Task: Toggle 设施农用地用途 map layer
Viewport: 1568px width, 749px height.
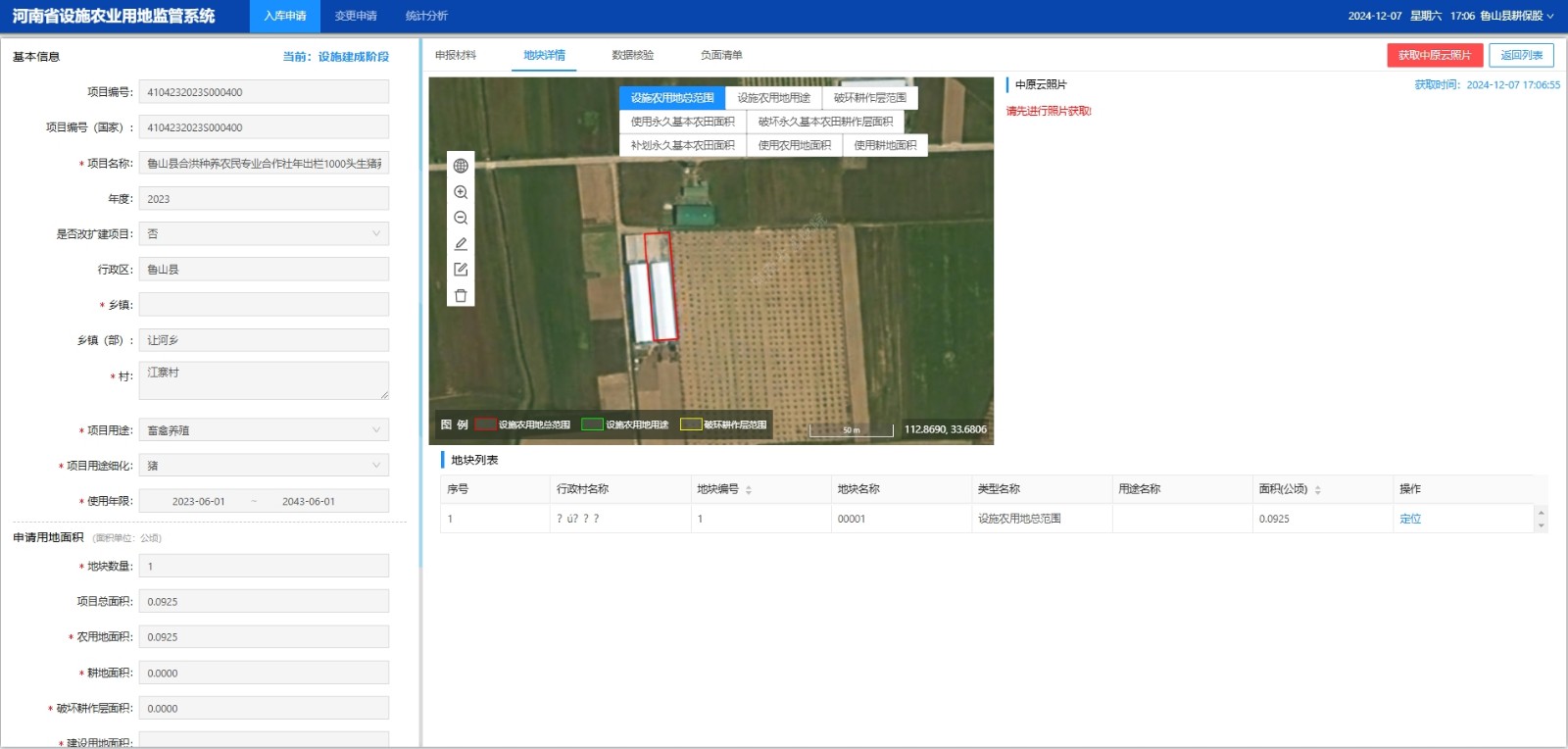Action: [x=773, y=98]
